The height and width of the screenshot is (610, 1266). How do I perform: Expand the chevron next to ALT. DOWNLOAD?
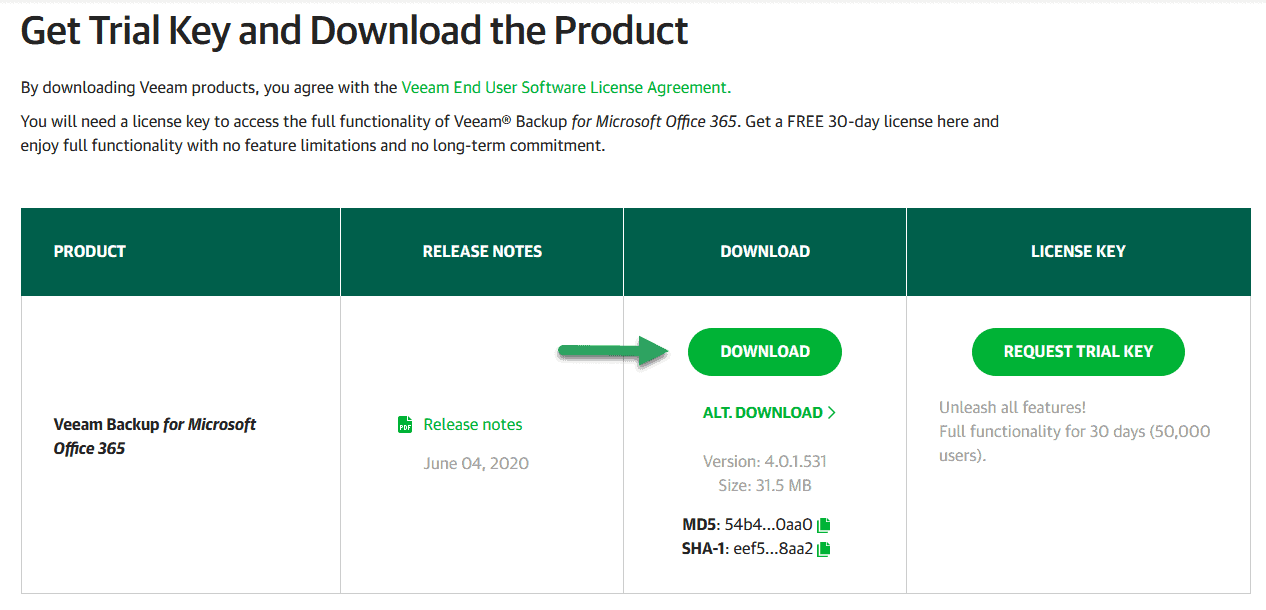click(x=832, y=413)
